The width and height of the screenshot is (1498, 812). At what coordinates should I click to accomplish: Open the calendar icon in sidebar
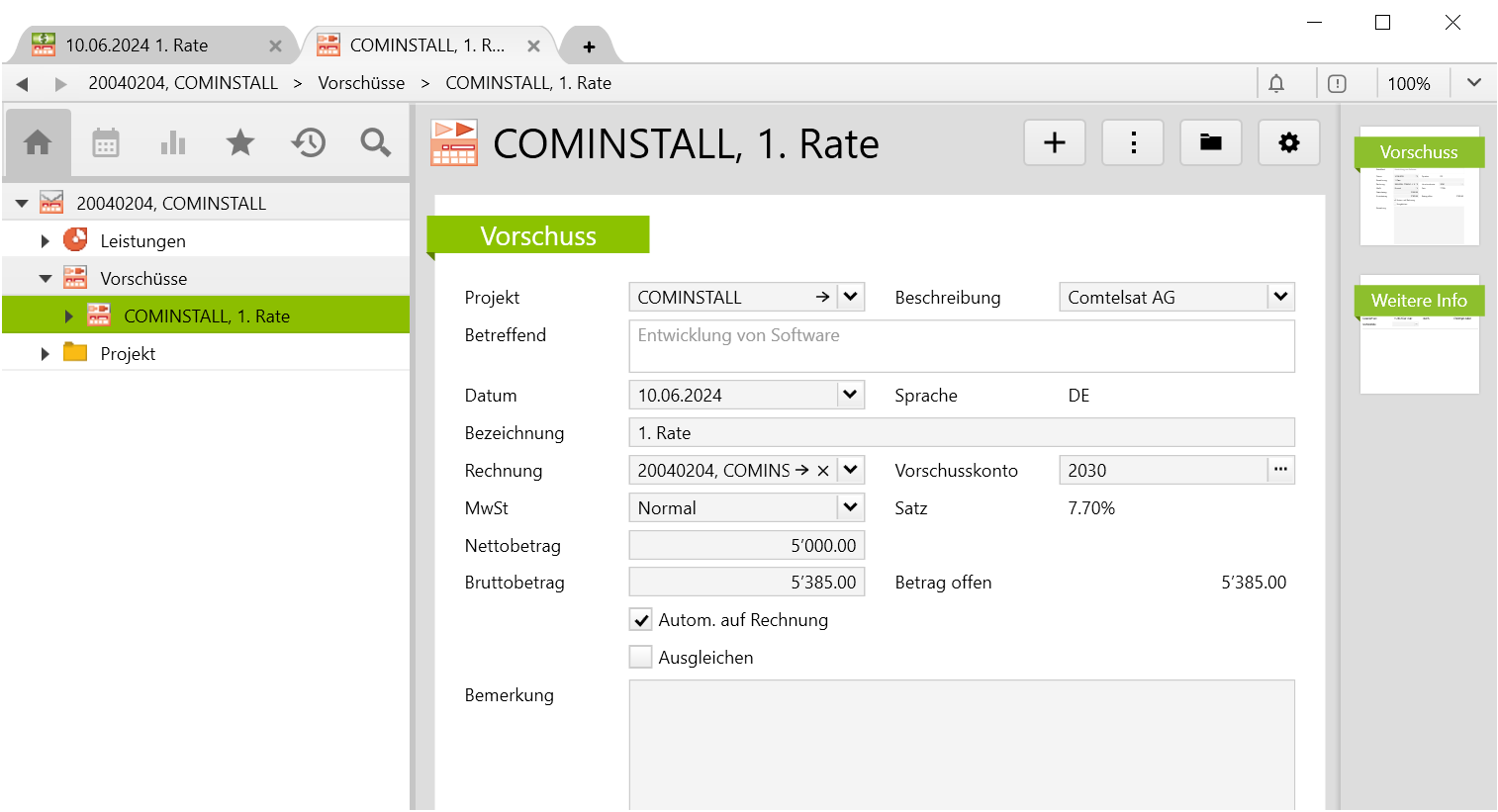(x=106, y=143)
